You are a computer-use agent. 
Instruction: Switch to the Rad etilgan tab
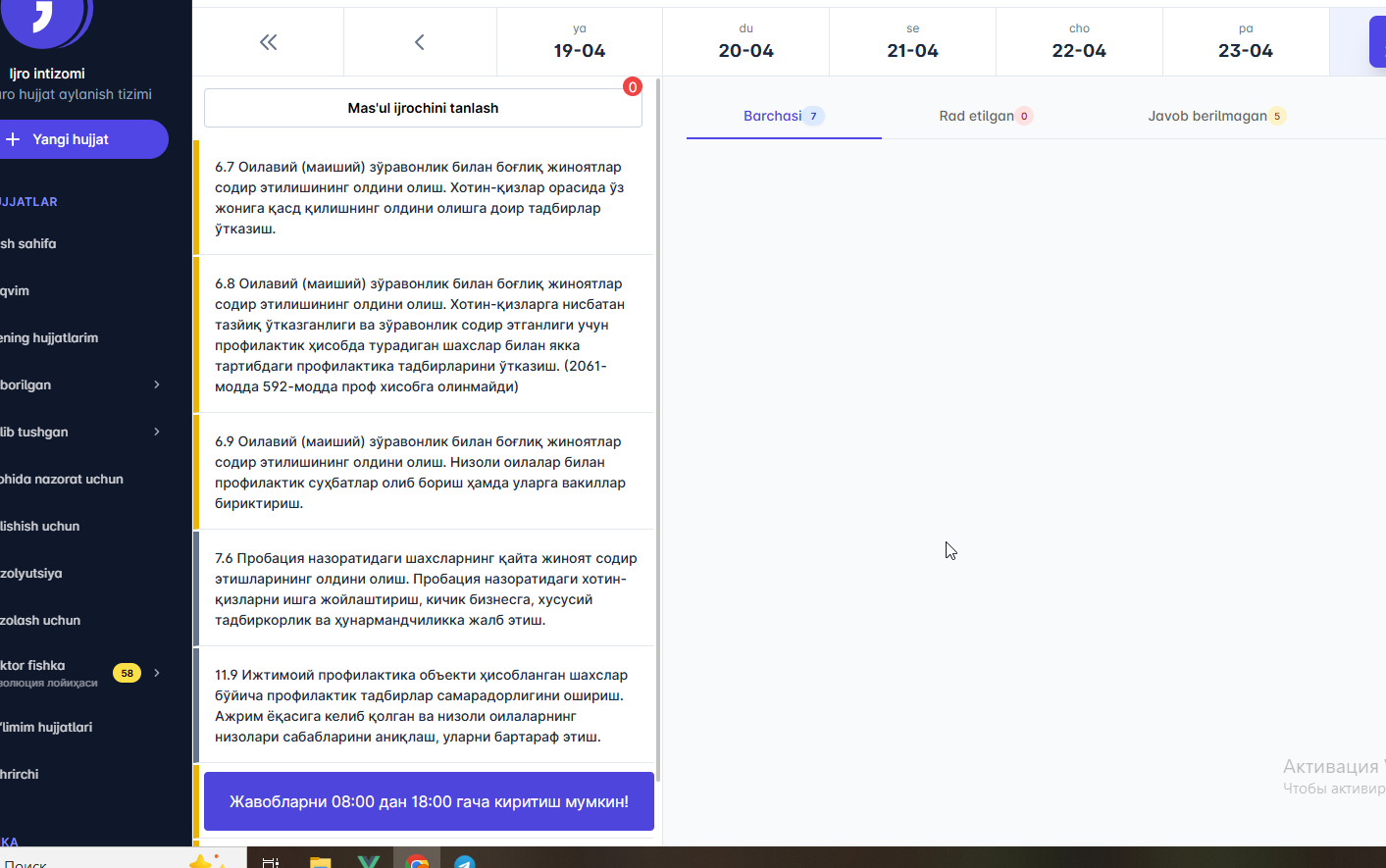coord(986,116)
